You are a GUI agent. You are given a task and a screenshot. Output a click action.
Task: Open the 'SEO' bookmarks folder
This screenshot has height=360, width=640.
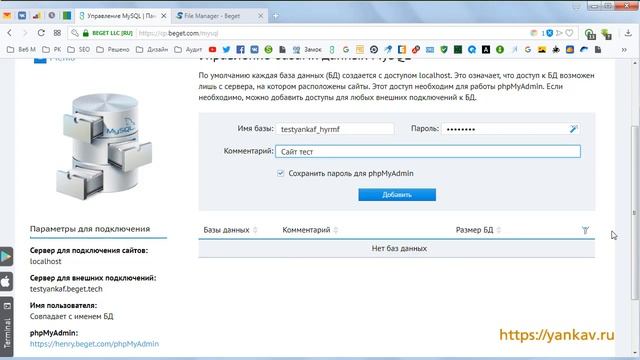click(79, 49)
